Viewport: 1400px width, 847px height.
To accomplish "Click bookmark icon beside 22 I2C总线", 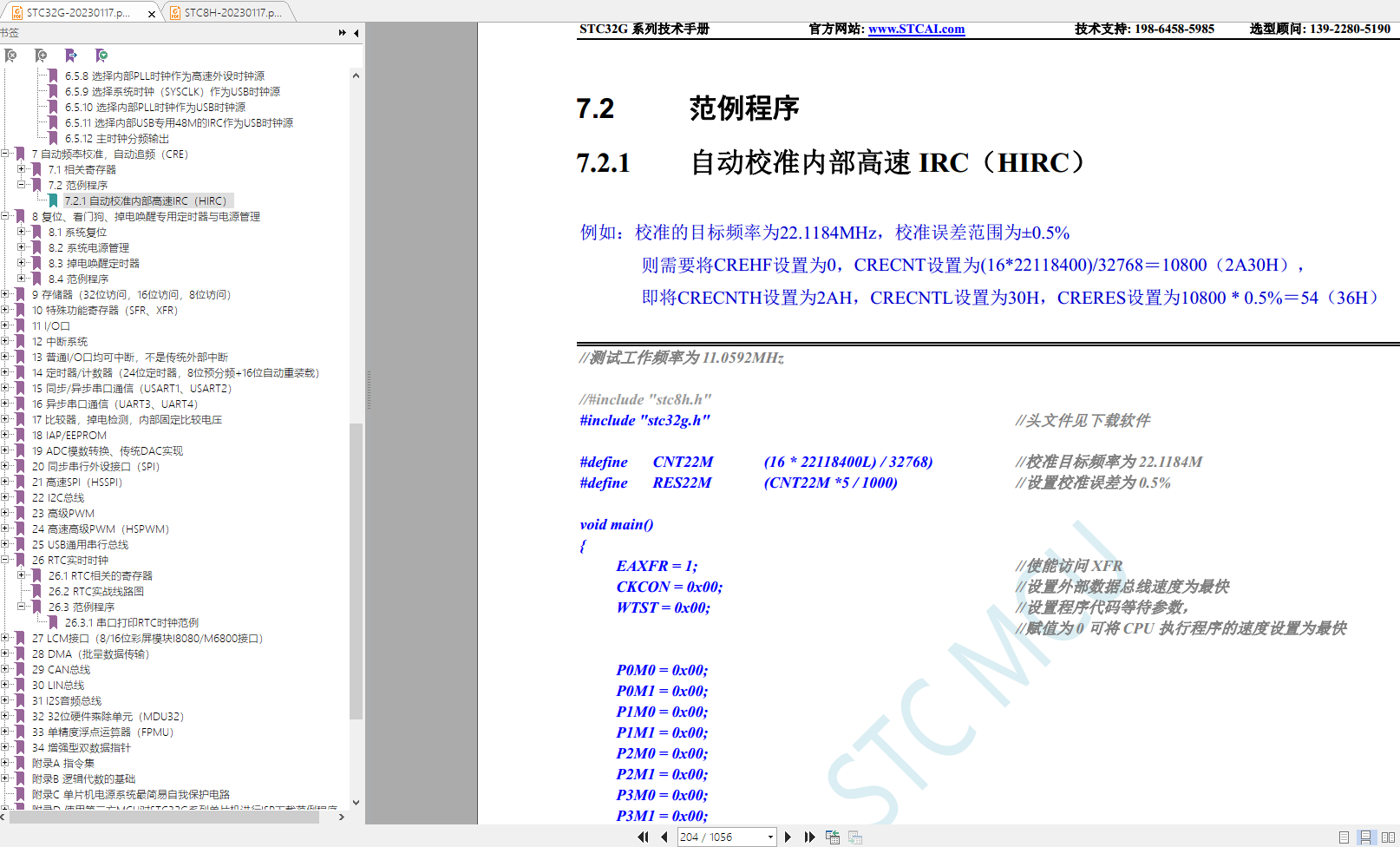I will click(21, 497).
